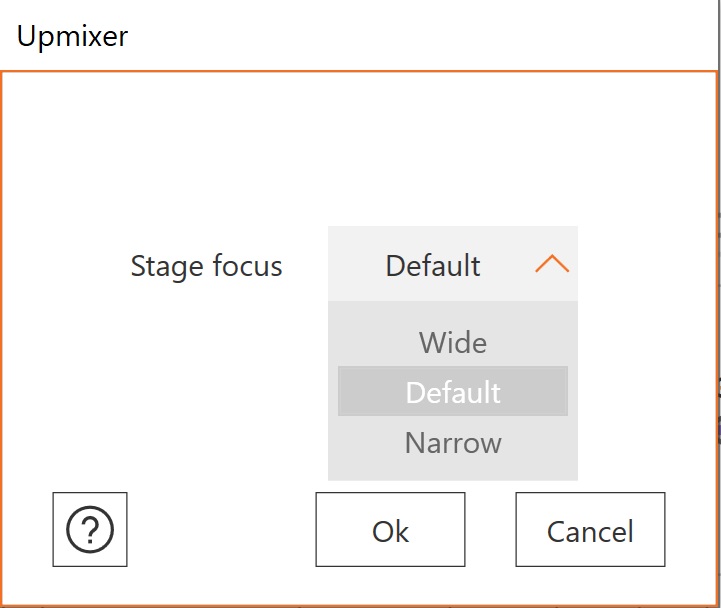The image size is (721, 608).
Task: Pick the Wide stage option
Action: click(453, 343)
